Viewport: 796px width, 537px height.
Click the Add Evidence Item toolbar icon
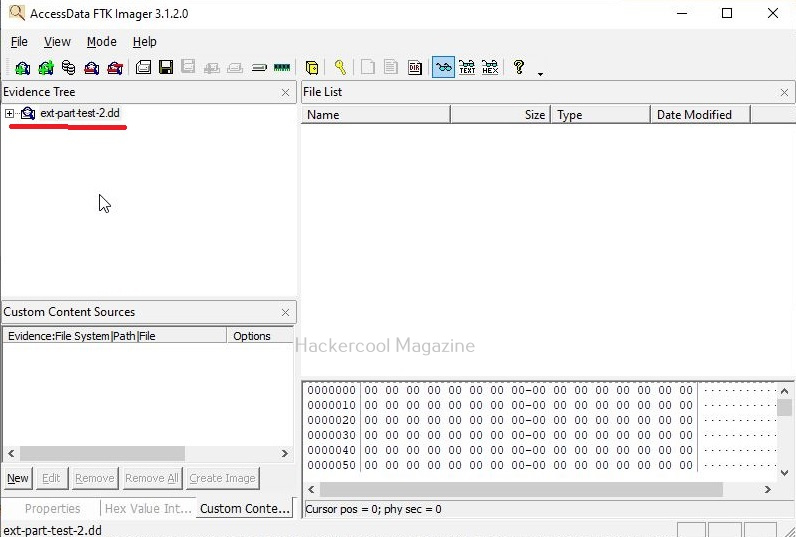pos(22,68)
